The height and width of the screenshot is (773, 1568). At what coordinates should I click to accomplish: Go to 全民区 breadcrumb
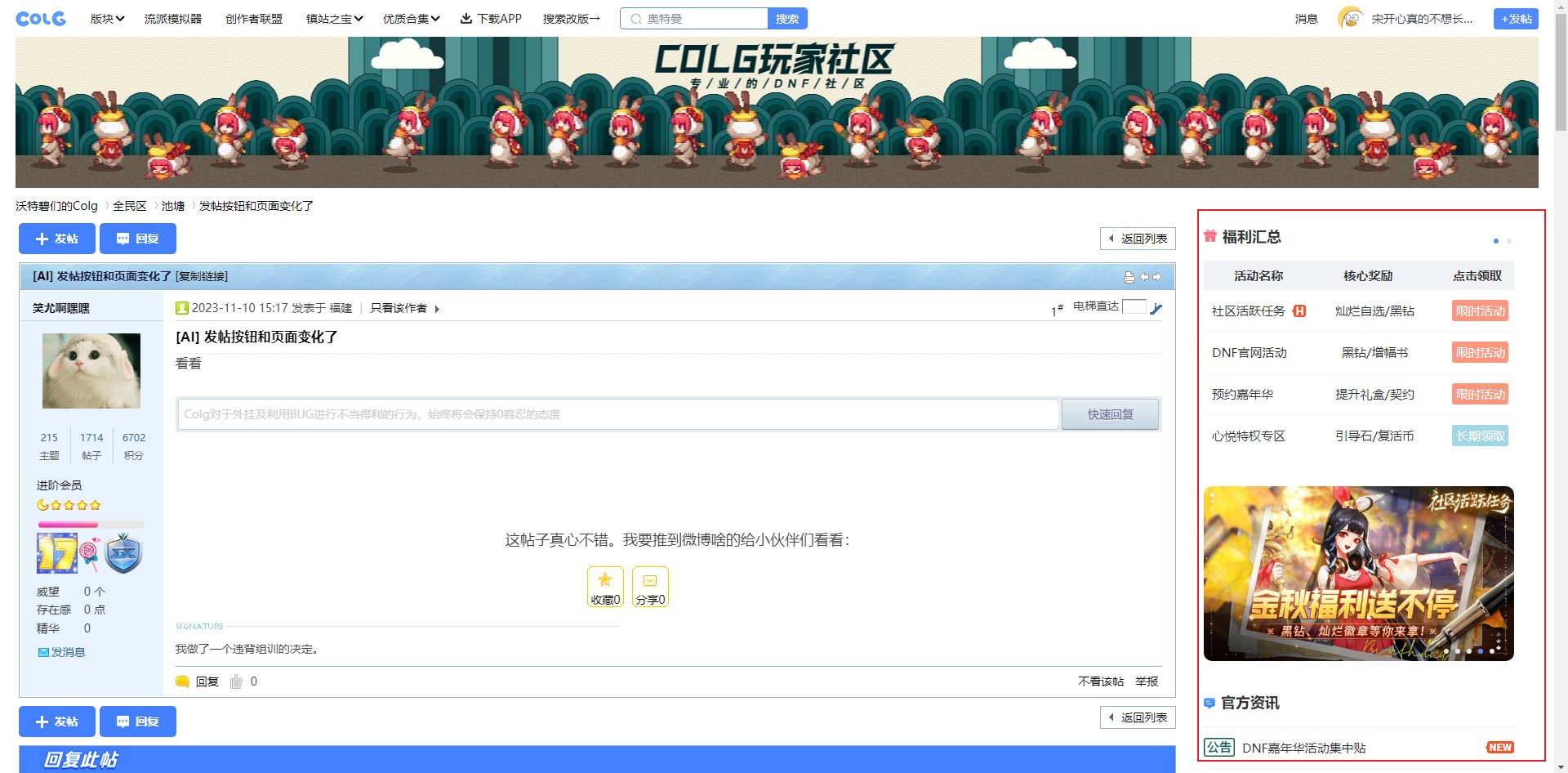tap(130, 206)
